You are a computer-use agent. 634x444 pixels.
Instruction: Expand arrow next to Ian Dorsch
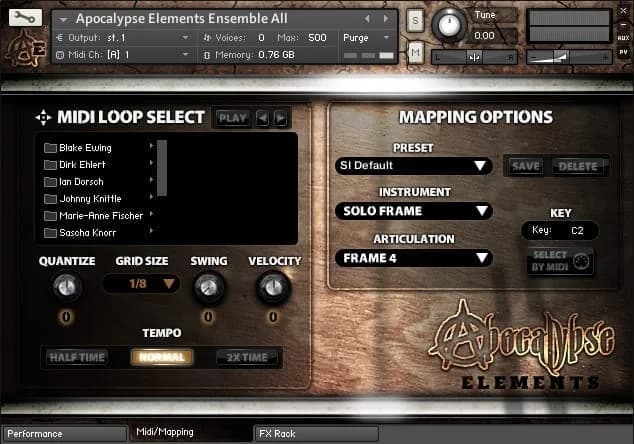(x=152, y=180)
